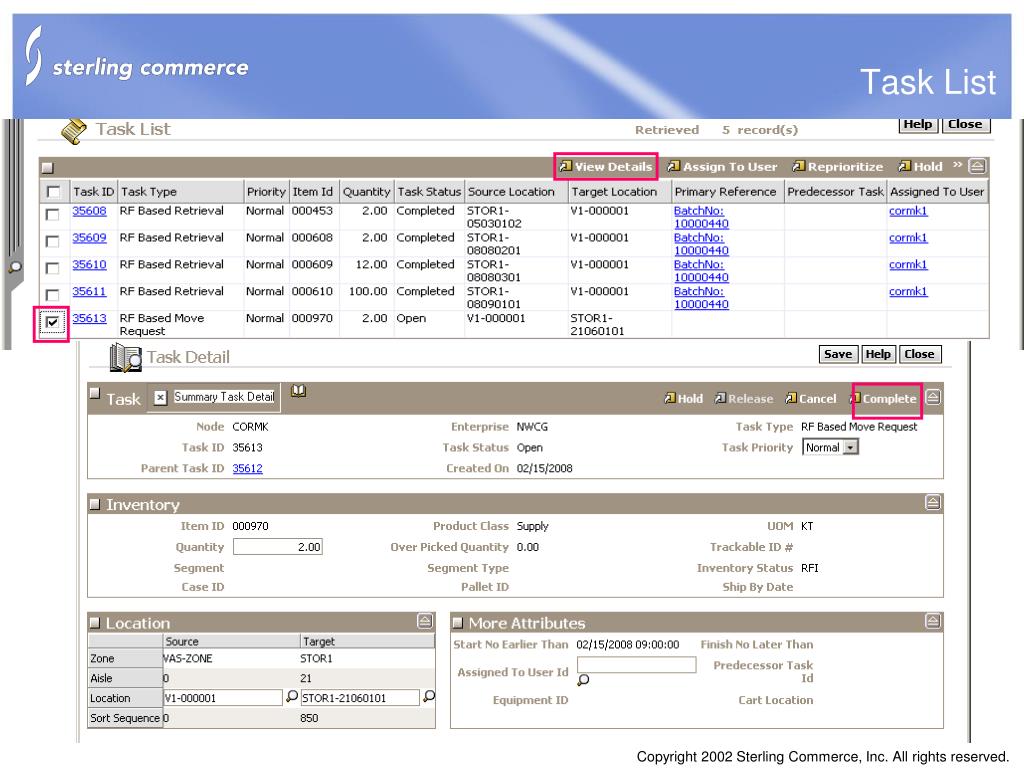
Task: Open the Target Location lookup magnifier
Action: coord(429,697)
